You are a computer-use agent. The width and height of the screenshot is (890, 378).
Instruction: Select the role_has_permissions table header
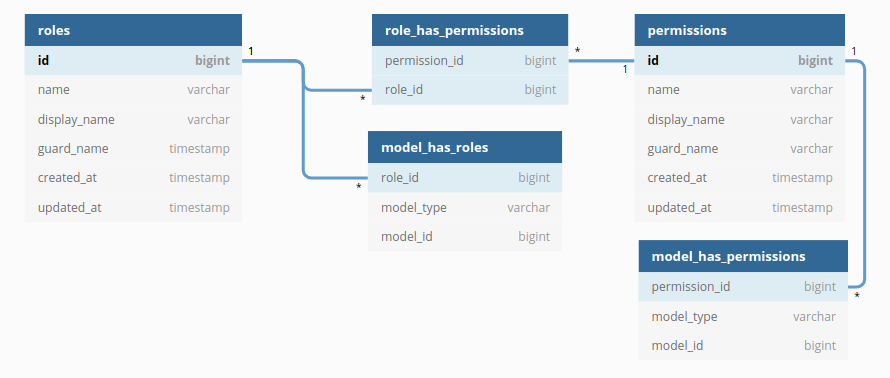click(470, 30)
